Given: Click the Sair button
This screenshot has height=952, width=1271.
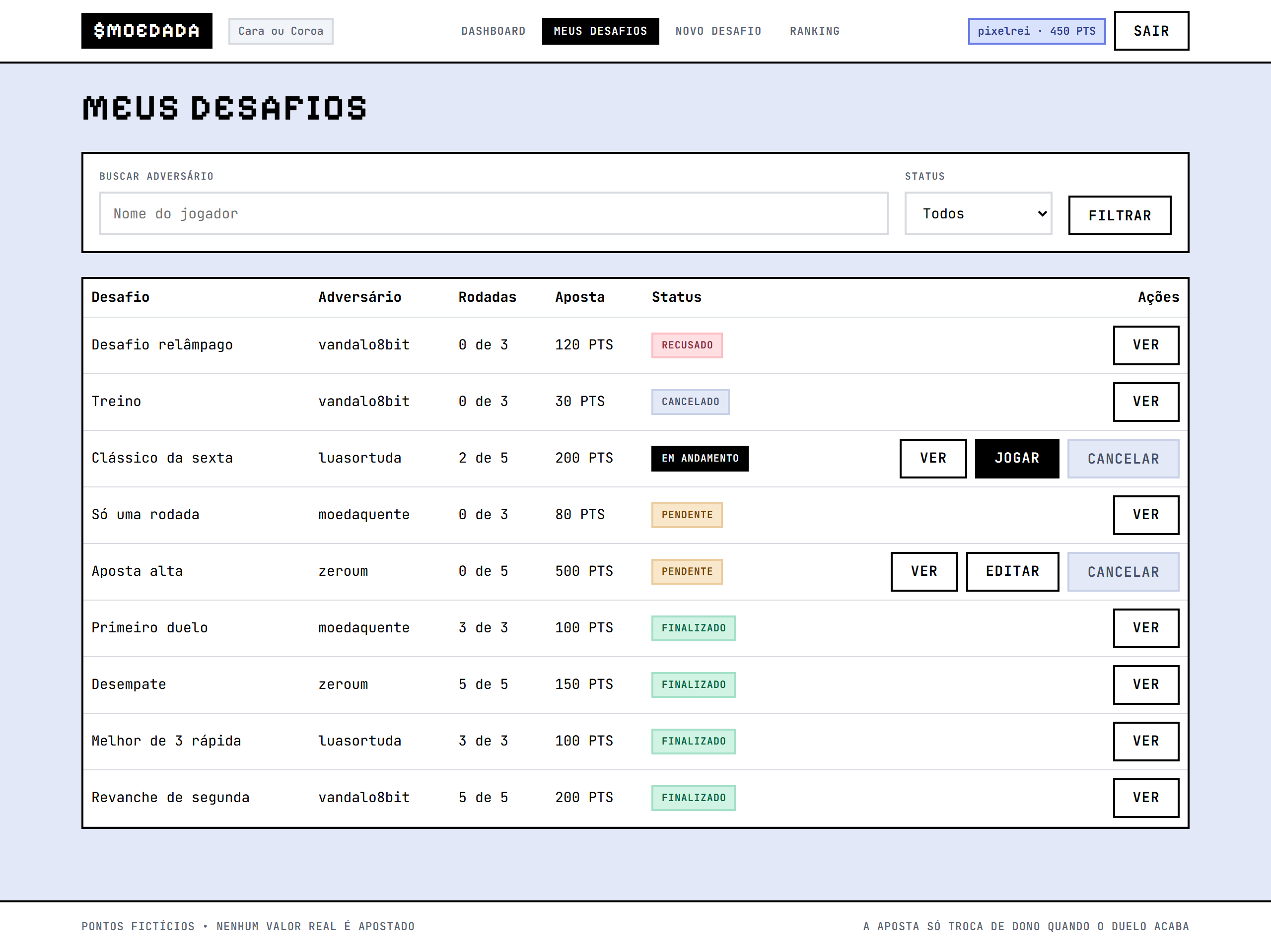Looking at the screenshot, I should click(x=1151, y=31).
